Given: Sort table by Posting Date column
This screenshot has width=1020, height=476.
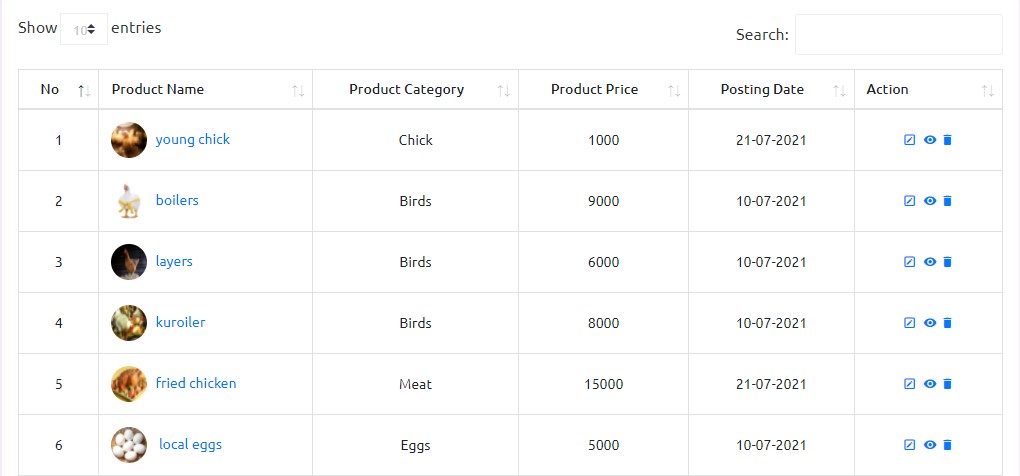Looking at the screenshot, I should [762, 89].
